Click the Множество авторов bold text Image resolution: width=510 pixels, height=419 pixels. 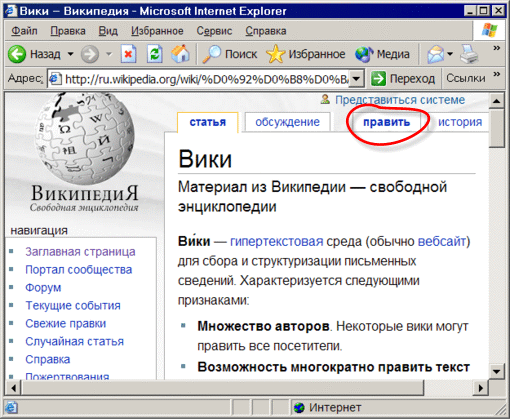(264, 326)
